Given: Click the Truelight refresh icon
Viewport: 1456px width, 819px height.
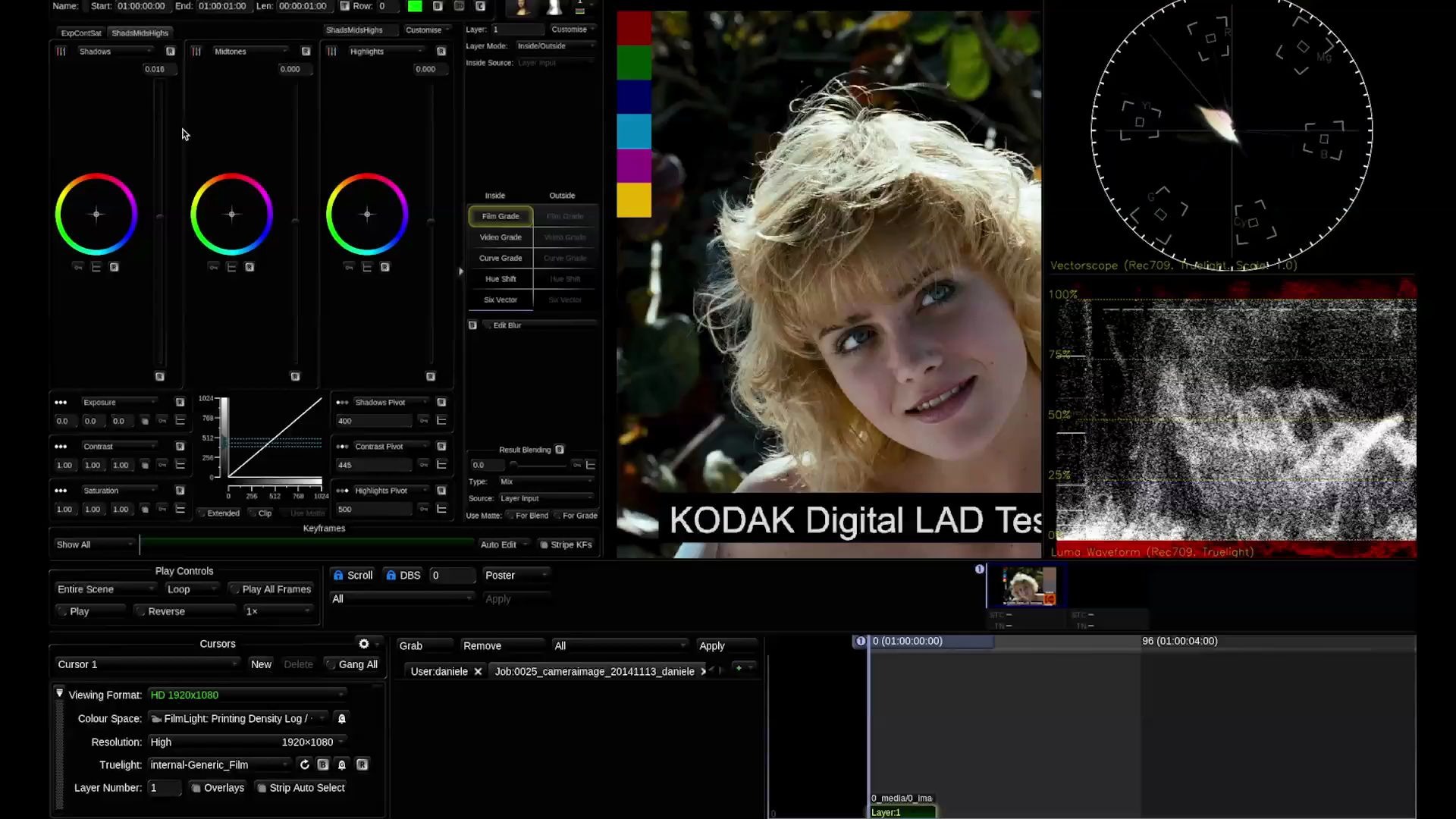Looking at the screenshot, I should (x=305, y=764).
